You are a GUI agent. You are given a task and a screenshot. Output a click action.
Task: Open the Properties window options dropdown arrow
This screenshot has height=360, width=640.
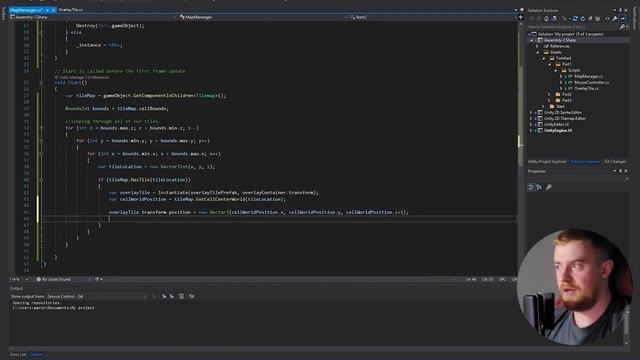pos(615,171)
